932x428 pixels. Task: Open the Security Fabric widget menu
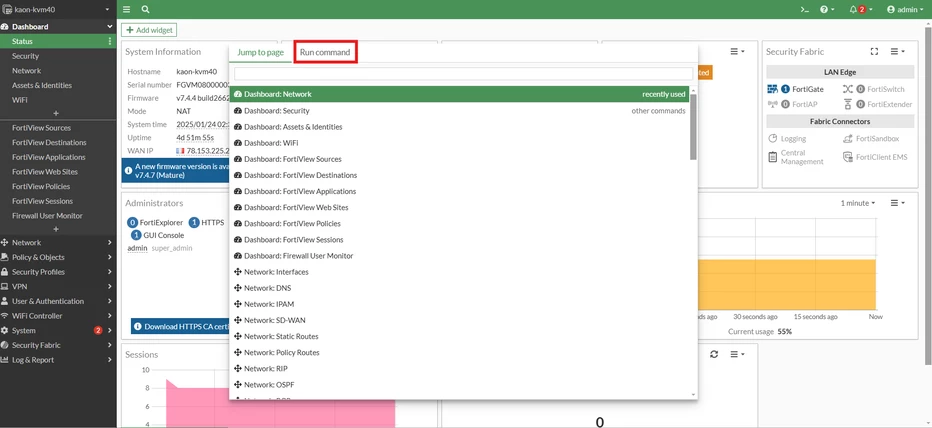[x=897, y=52]
